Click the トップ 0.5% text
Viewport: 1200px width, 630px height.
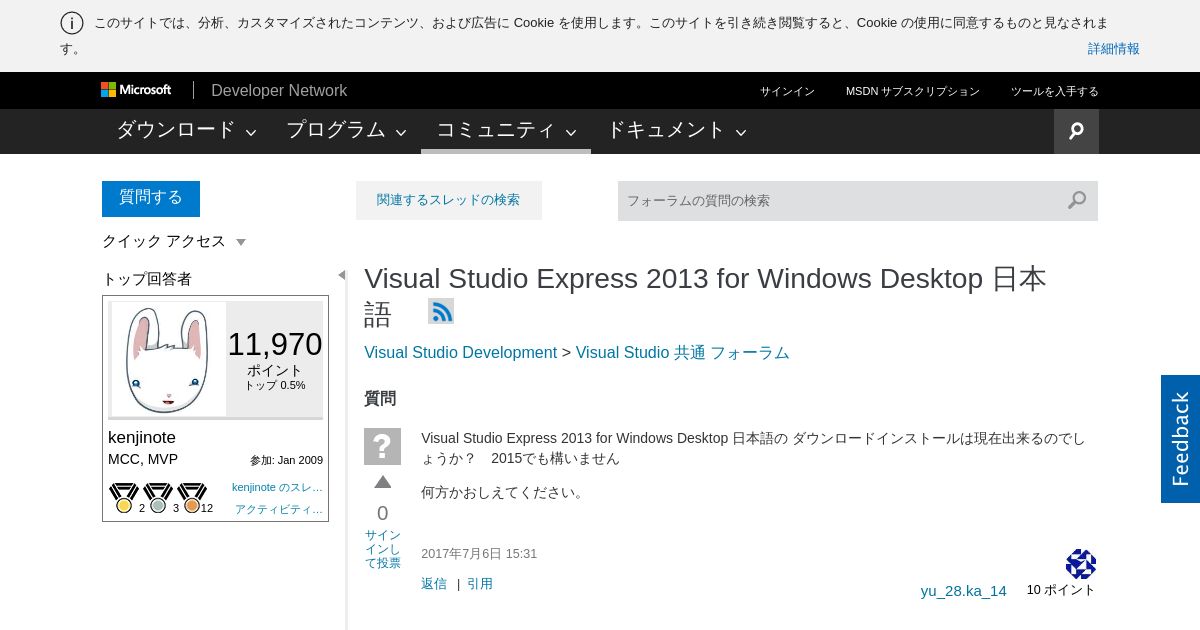275,385
